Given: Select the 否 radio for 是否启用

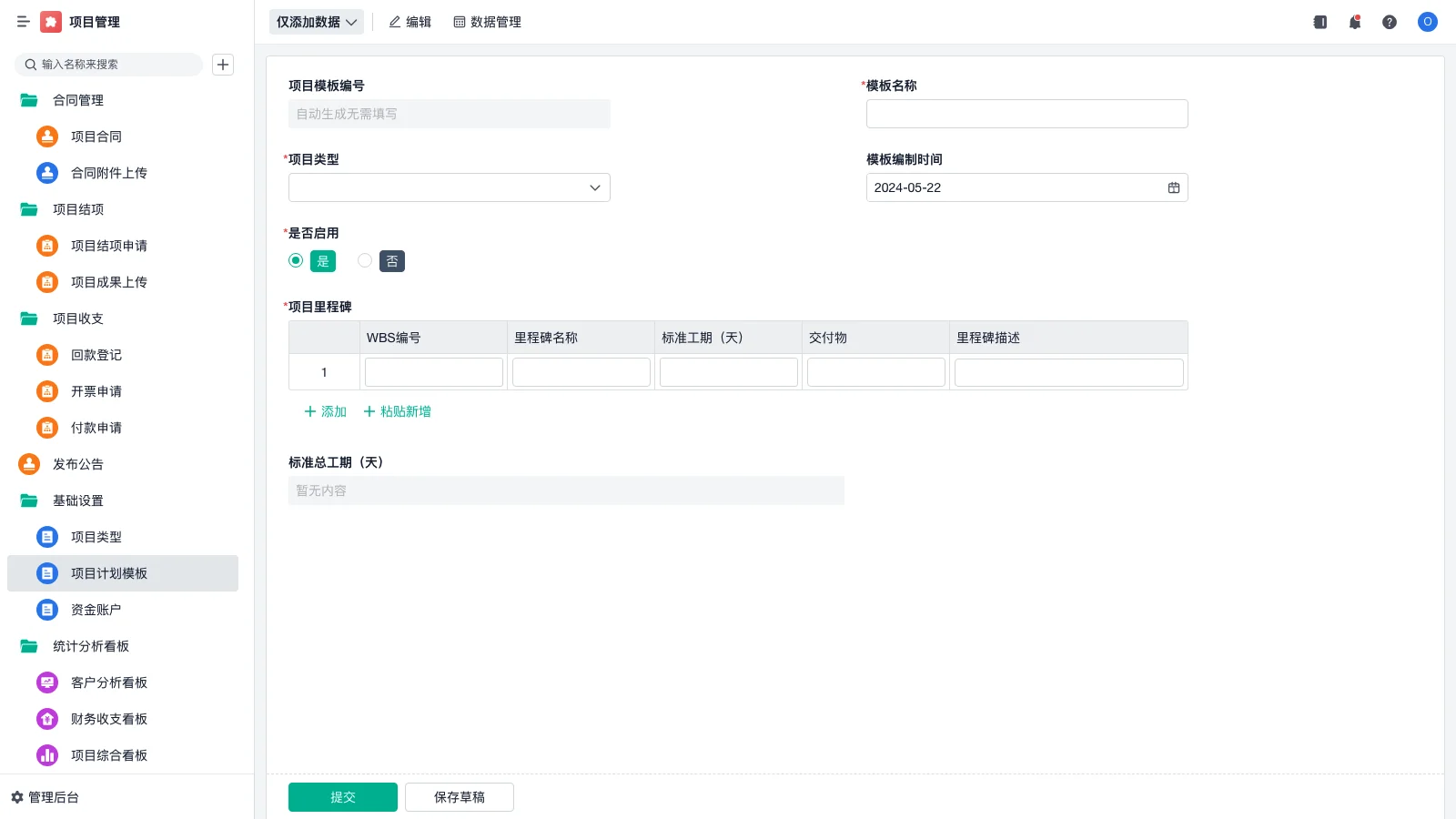Looking at the screenshot, I should [x=365, y=260].
